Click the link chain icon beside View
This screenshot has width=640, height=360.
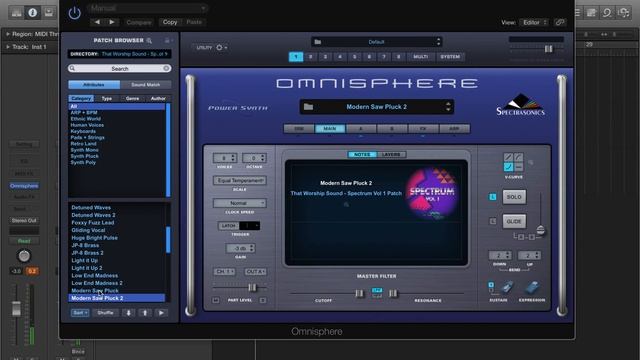tap(560, 22)
